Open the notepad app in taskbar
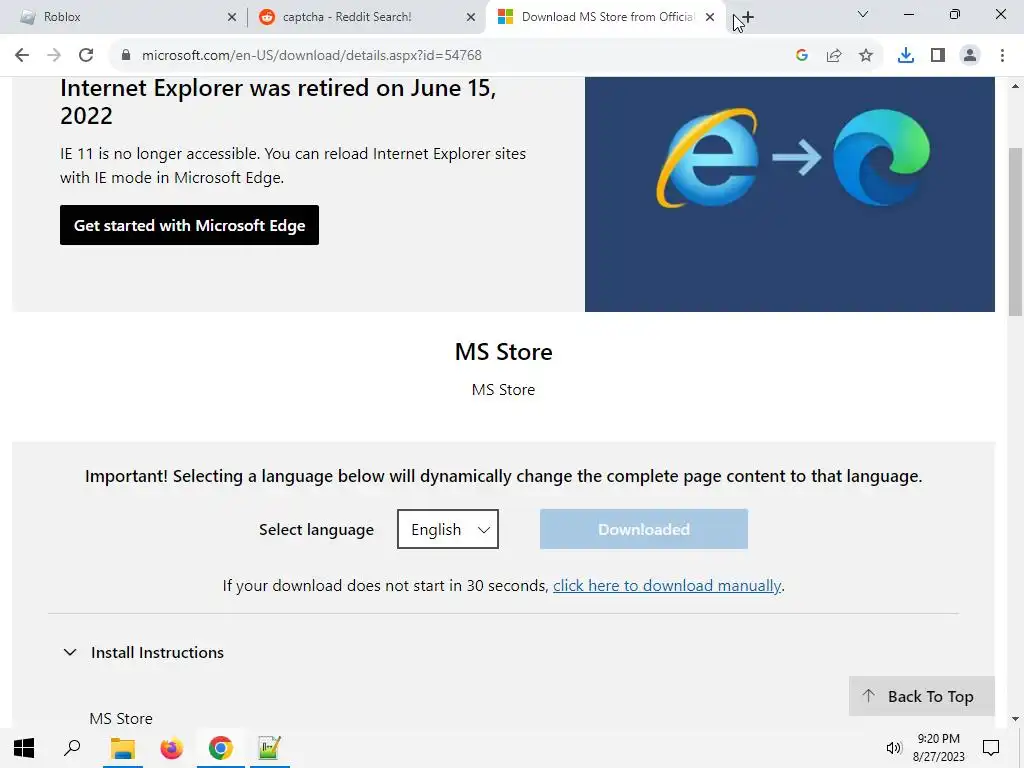This screenshot has width=1024, height=768. point(269,748)
